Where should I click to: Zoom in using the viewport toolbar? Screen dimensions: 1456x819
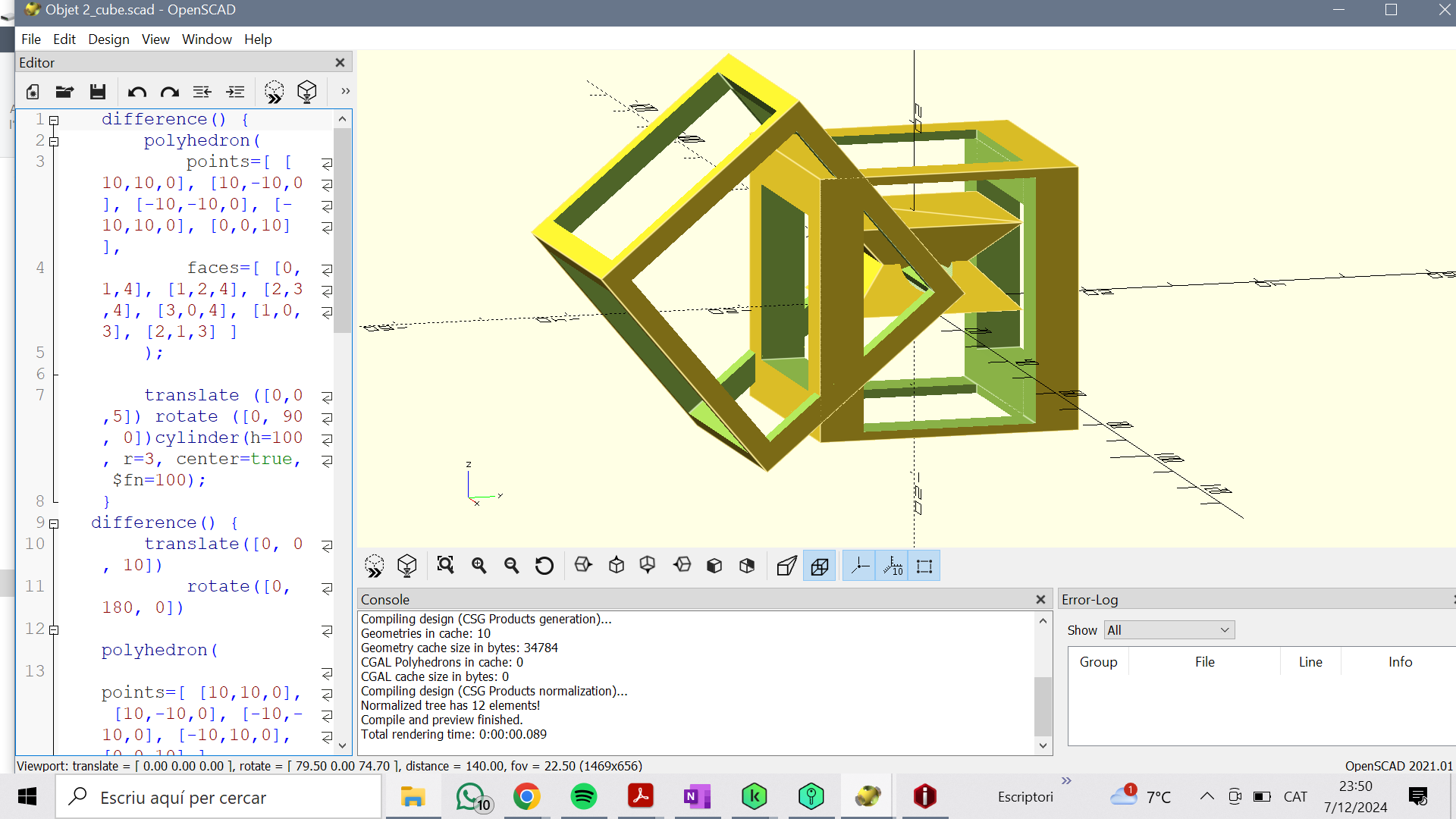pyautogui.click(x=479, y=566)
